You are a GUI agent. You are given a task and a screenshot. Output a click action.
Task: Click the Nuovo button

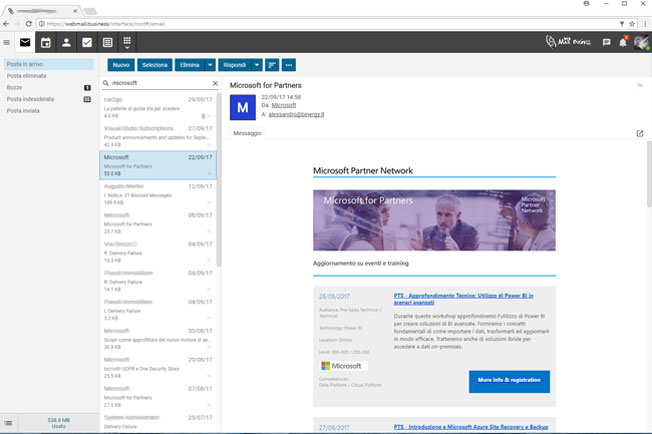[x=121, y=65]
